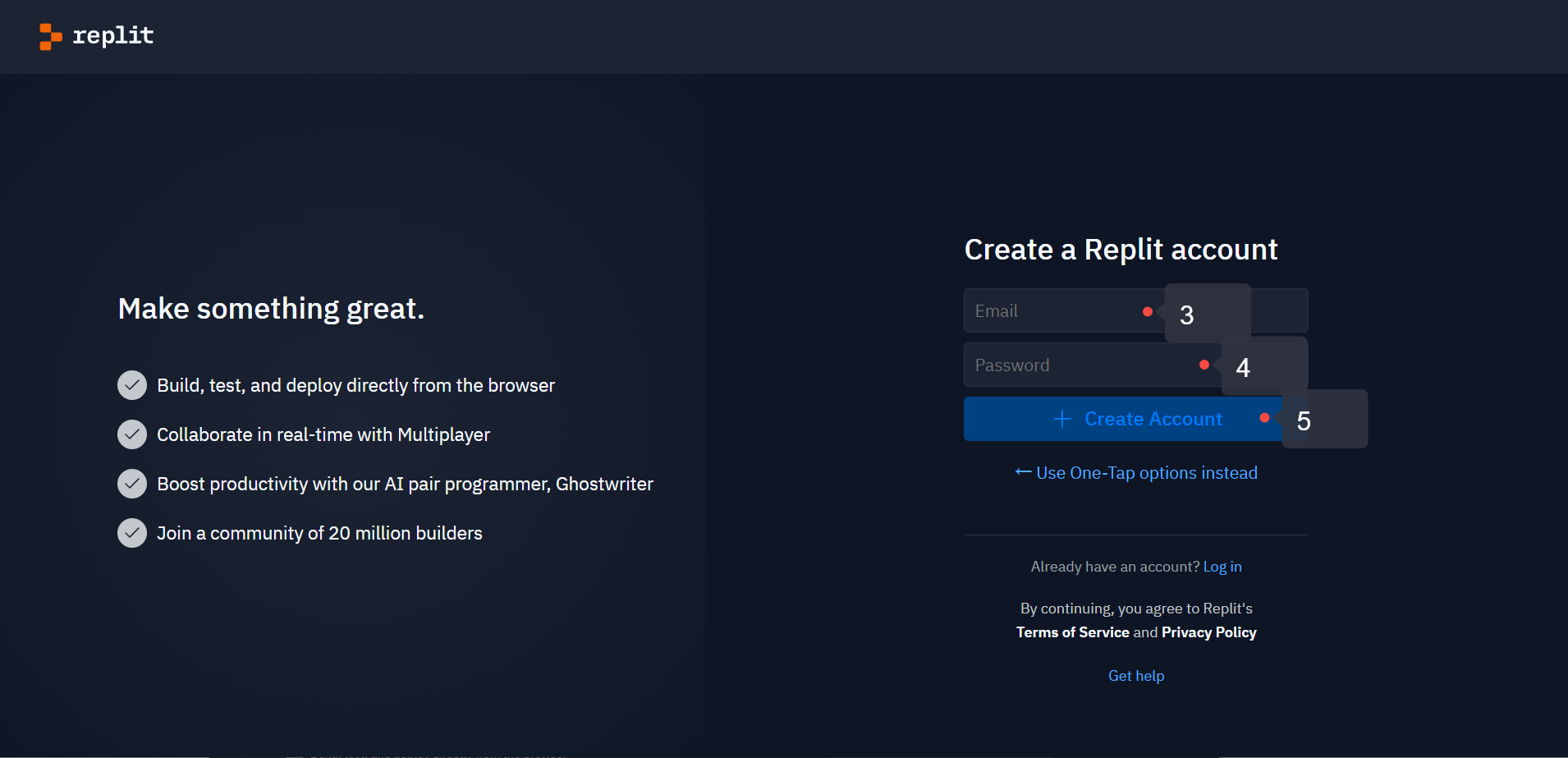This screenshot has width=1568, height=758.
Task: Select the tooltip badge numbered 4
Action: tap(1264, 366)
